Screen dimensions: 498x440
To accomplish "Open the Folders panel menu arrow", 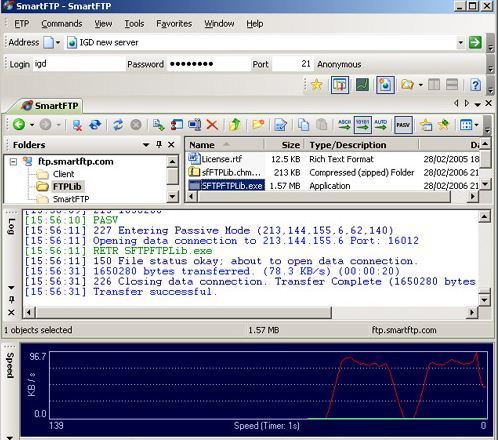I will coord(146,145).
